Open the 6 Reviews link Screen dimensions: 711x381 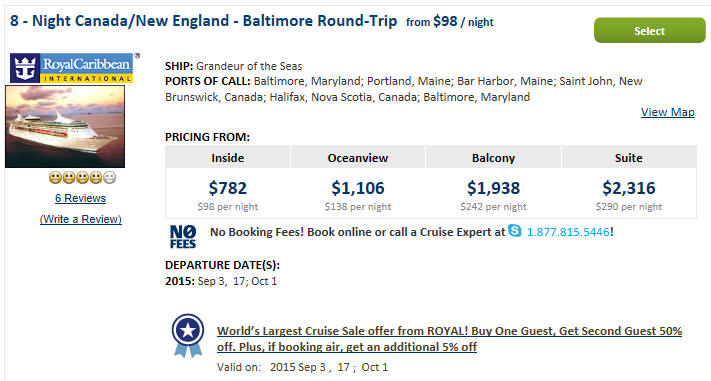pos(80,198)
